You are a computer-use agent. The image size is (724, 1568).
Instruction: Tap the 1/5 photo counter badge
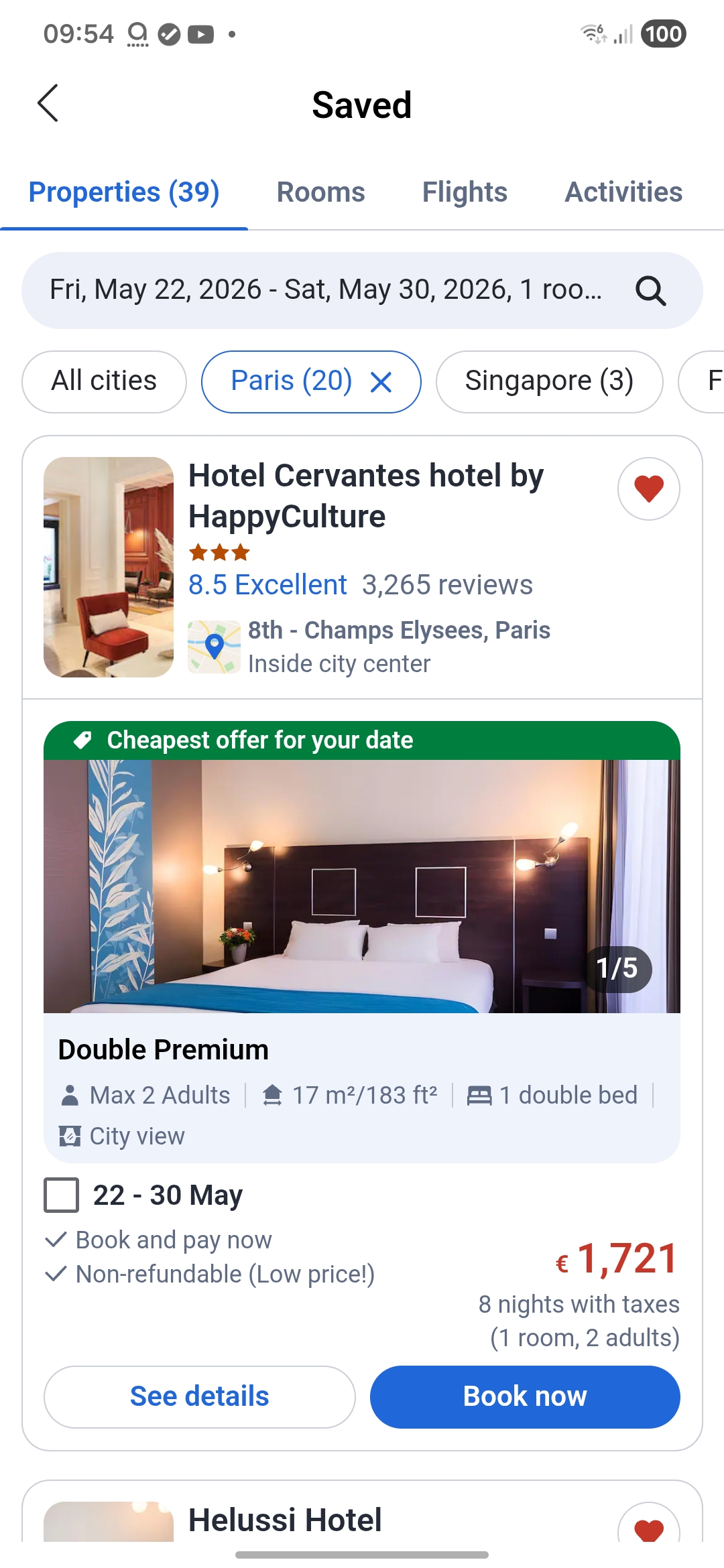pyautogui.click(x=617, y=969)
